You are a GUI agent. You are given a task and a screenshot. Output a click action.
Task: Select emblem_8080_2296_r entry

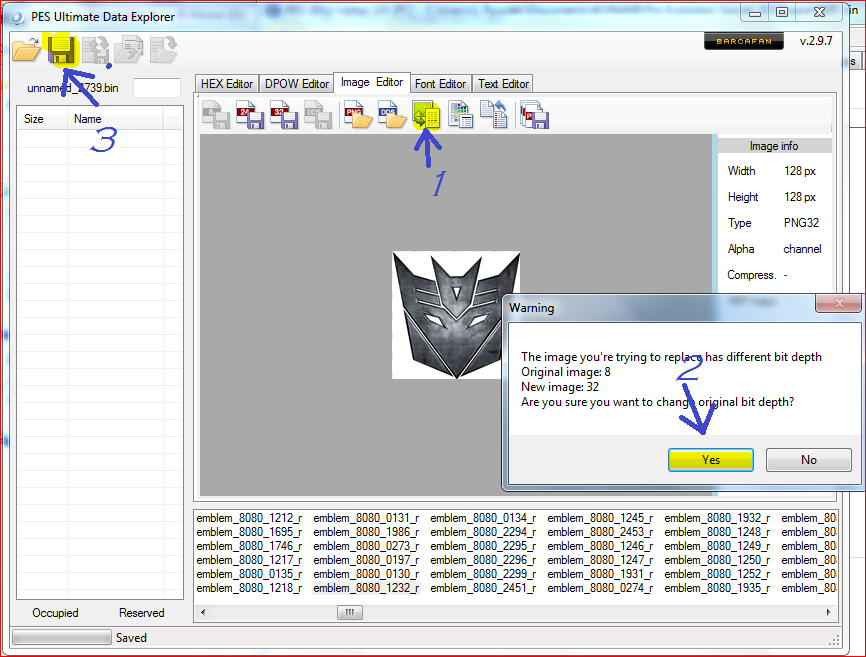coord(483,560)
